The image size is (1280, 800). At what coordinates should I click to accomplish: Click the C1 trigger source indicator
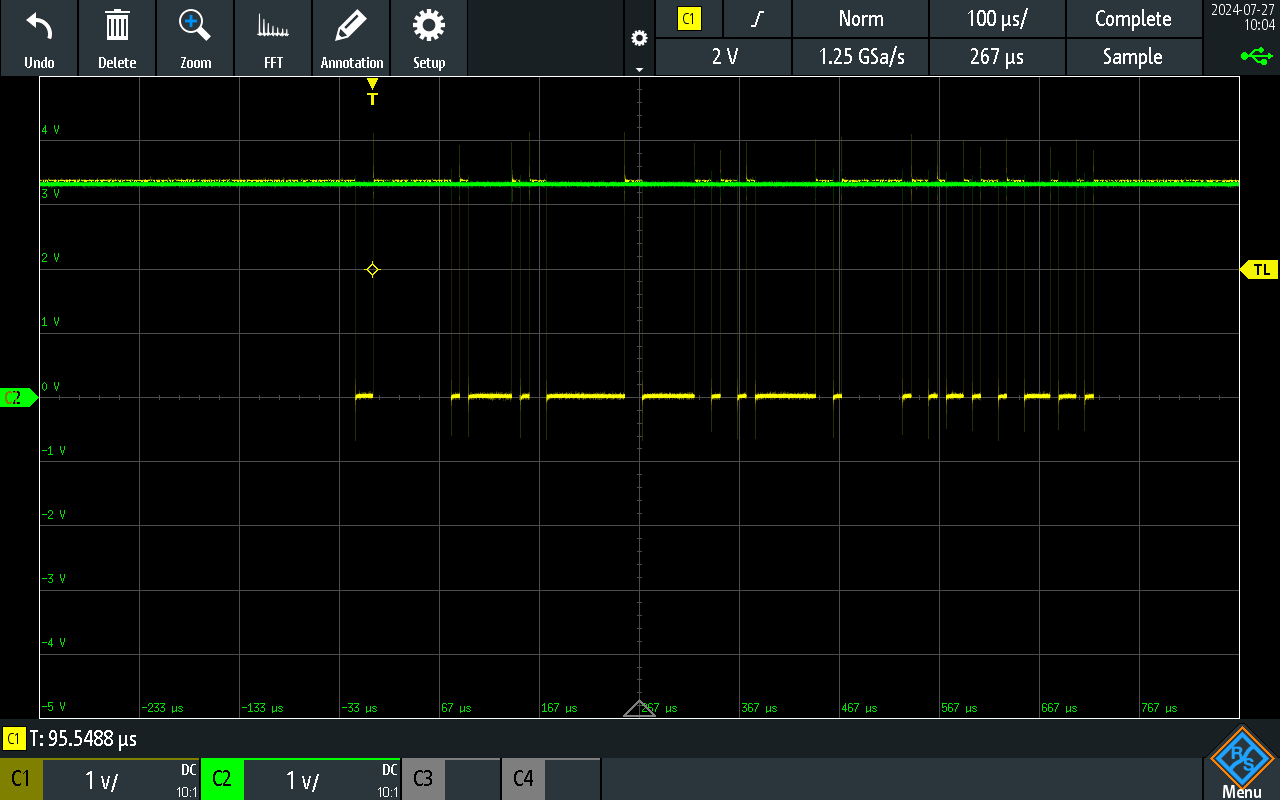(689, 18)
